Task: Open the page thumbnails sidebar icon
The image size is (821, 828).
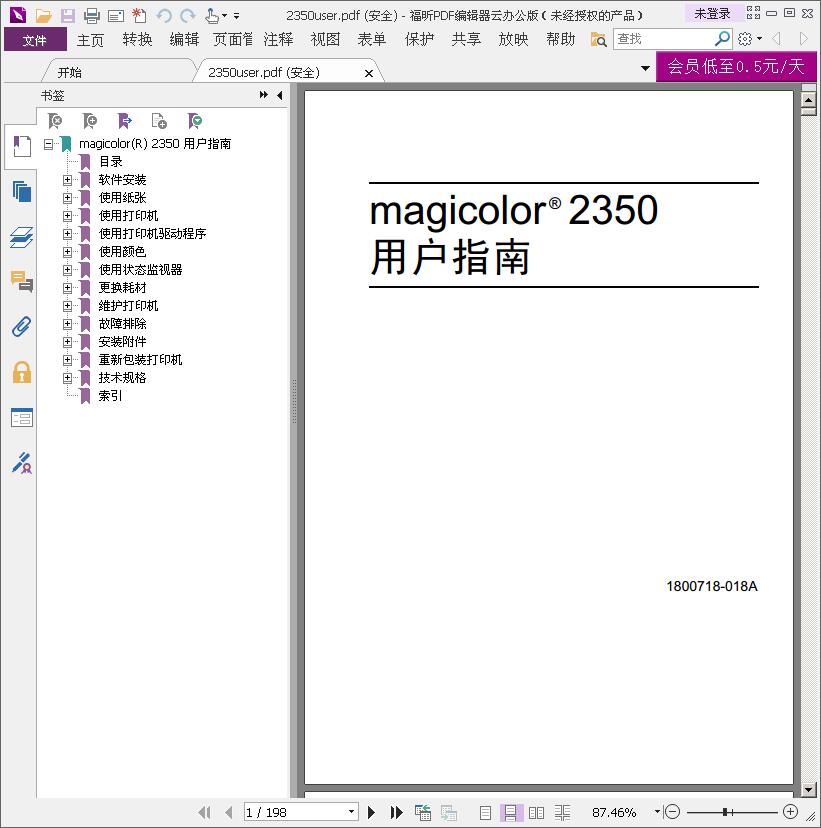Action: 22,191
